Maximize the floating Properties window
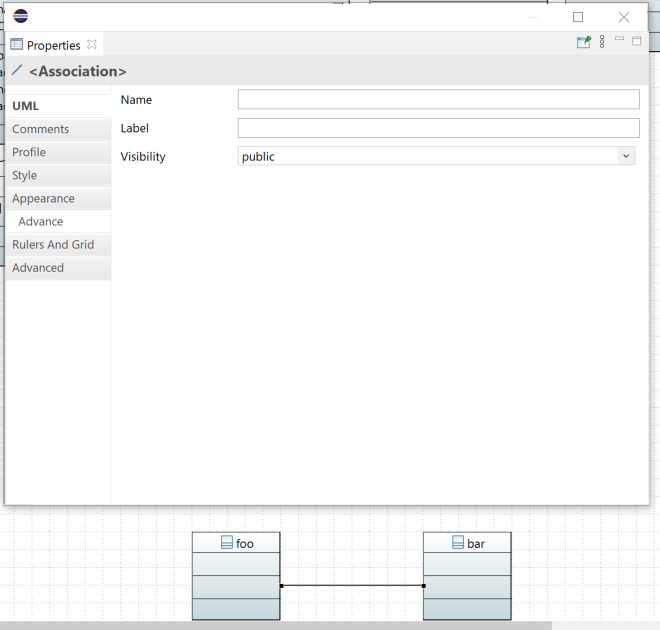Image resolution: width=660 pixels, height=630 pixels. click(578, 17)
